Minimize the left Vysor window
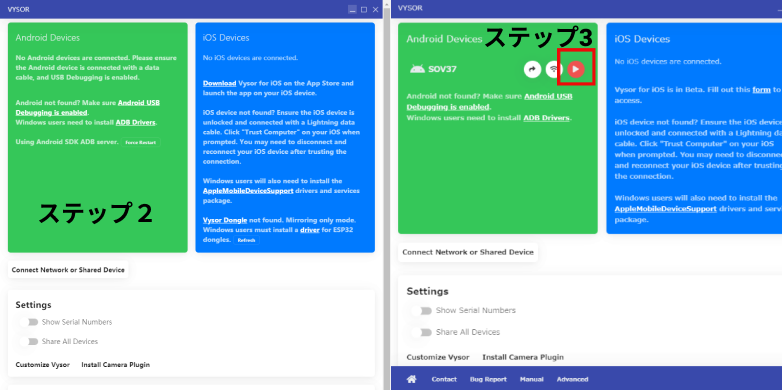 352,9
